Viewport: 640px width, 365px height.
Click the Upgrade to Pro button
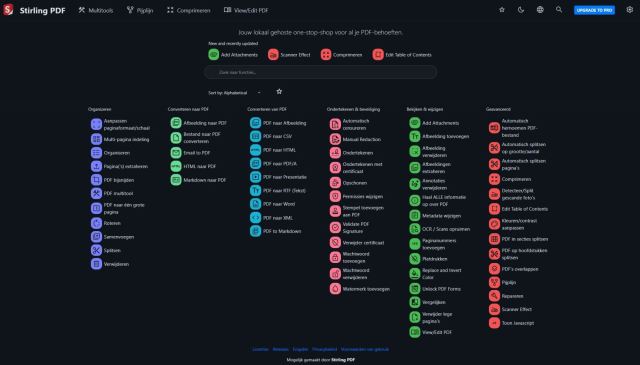tap(594, 10)
